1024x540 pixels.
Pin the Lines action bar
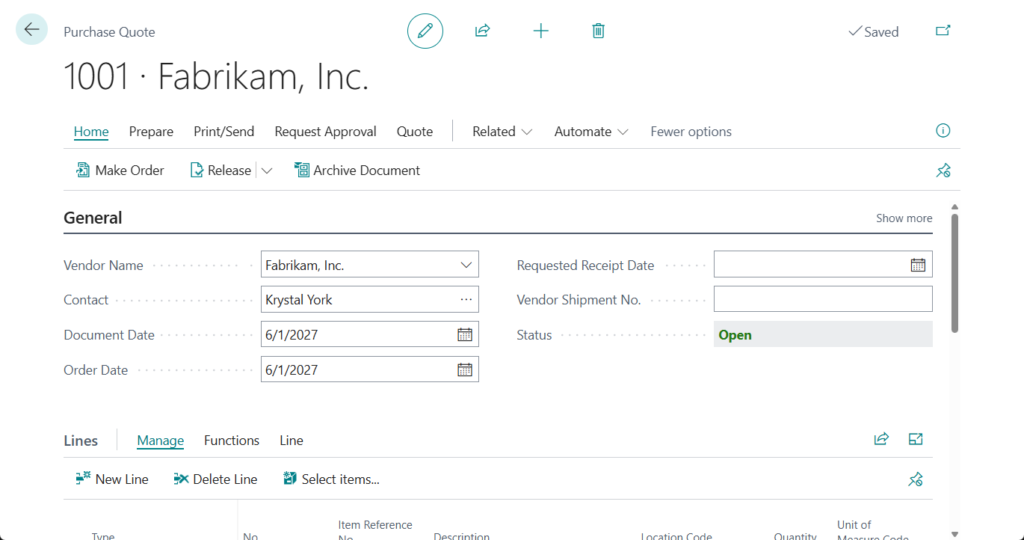915,480
